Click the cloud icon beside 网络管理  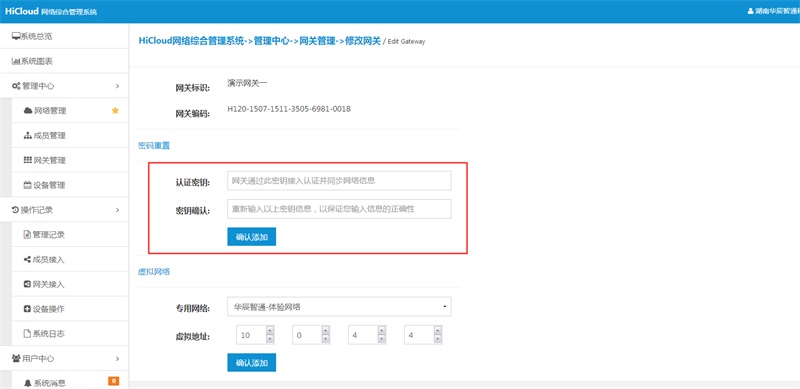[x=28, y=111]
